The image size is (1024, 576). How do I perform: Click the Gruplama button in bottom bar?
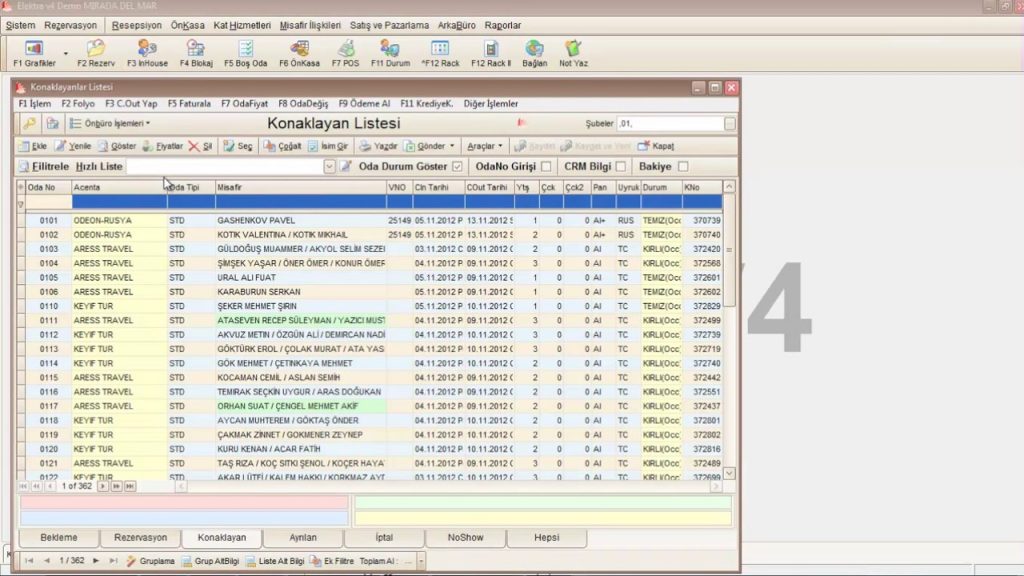(x=151, y=561)
